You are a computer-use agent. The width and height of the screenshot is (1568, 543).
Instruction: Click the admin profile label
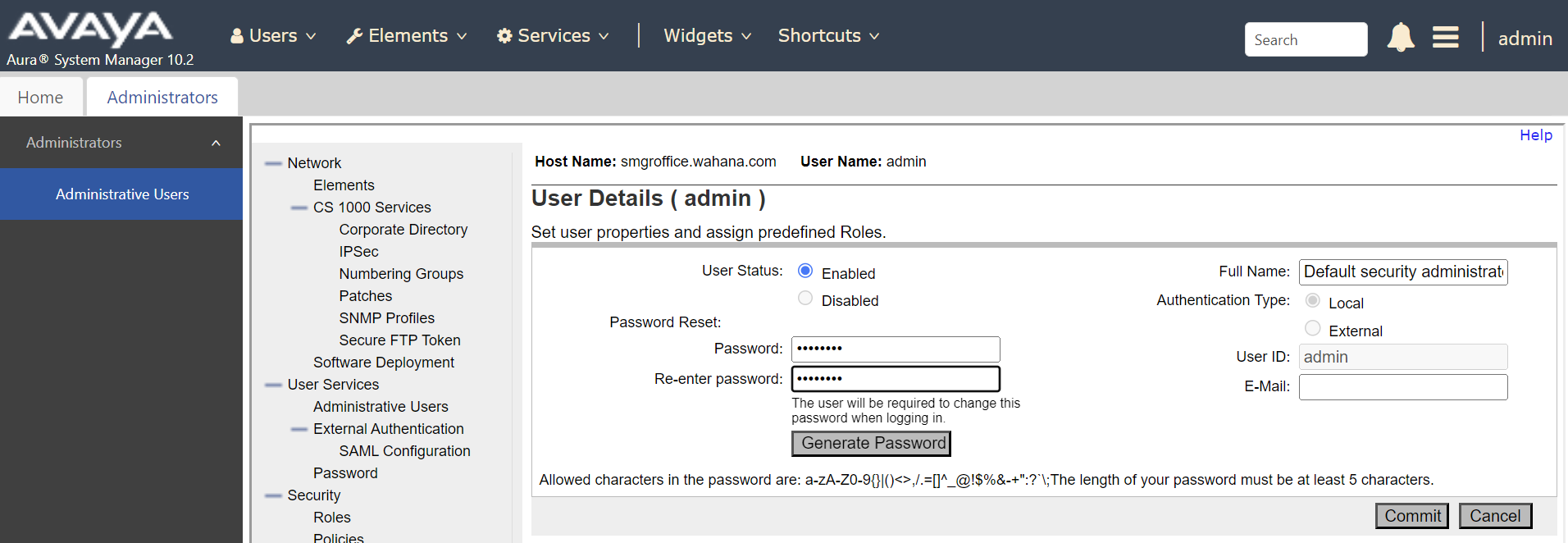click(1525, 38)
